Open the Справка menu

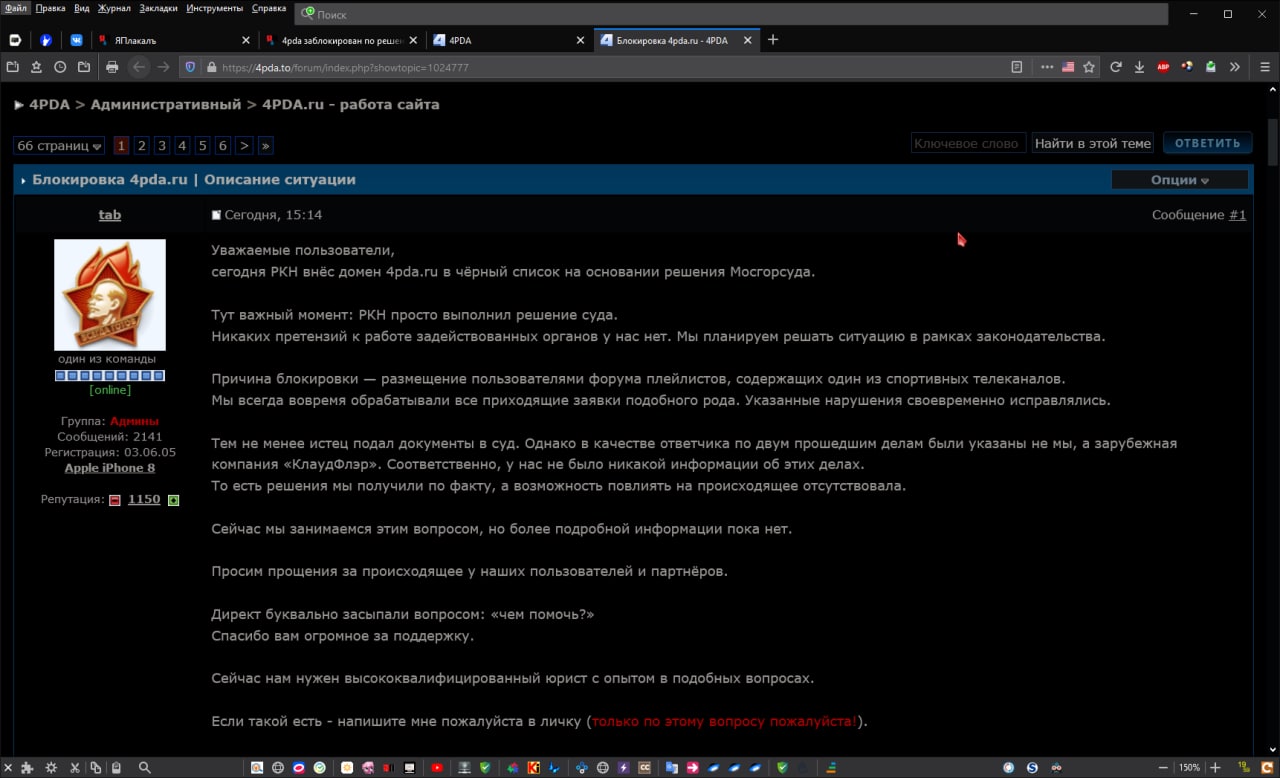point(269,8)
